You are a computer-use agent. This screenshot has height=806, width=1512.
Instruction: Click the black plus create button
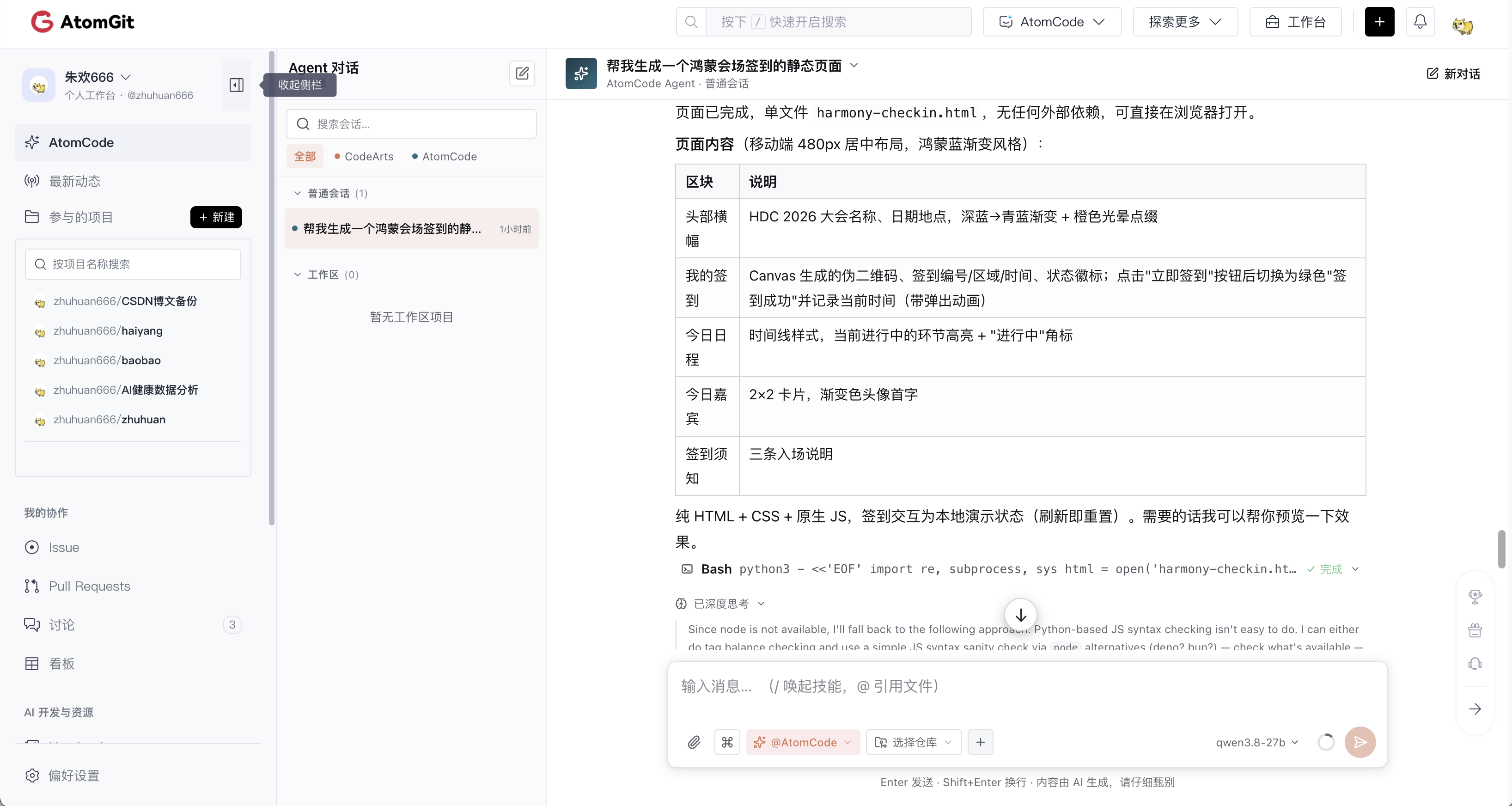1379,22
